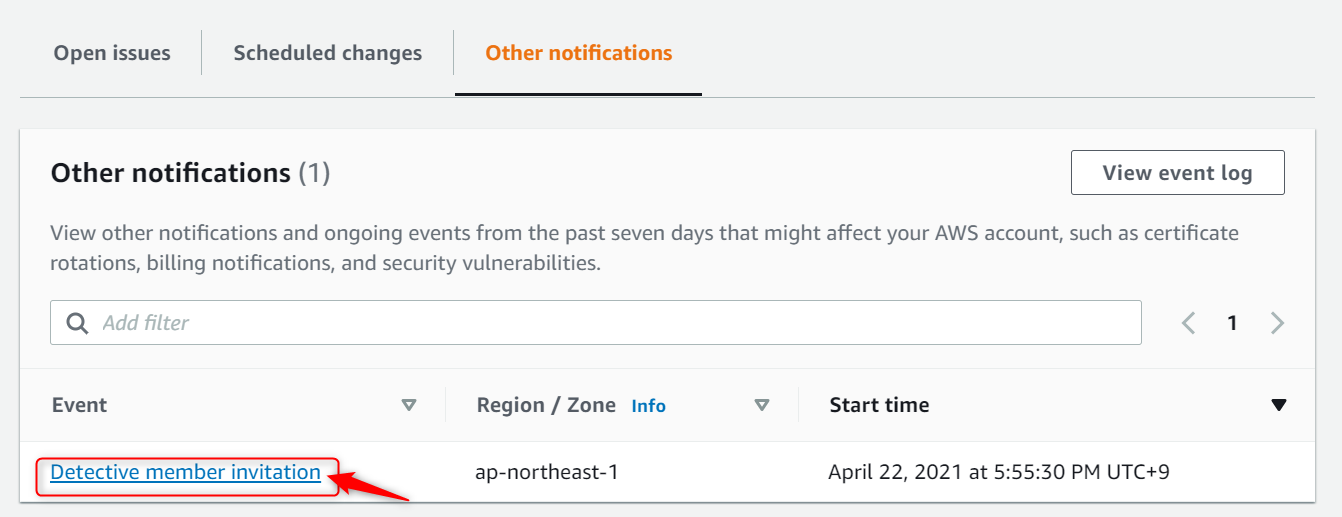Go to next page of notifications
The image size is (1342, 517).
(1277, 323)
